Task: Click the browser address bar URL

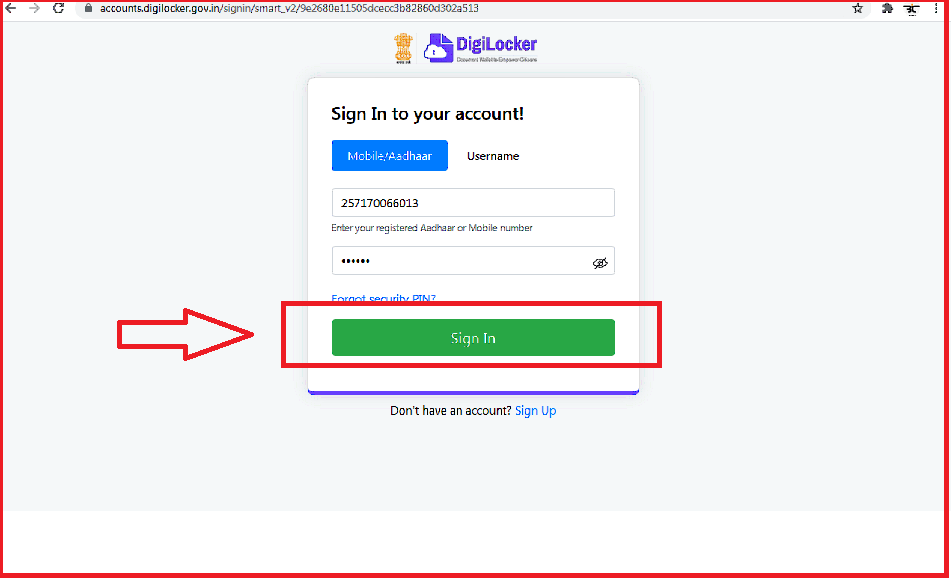Action: tap(289, 8)
